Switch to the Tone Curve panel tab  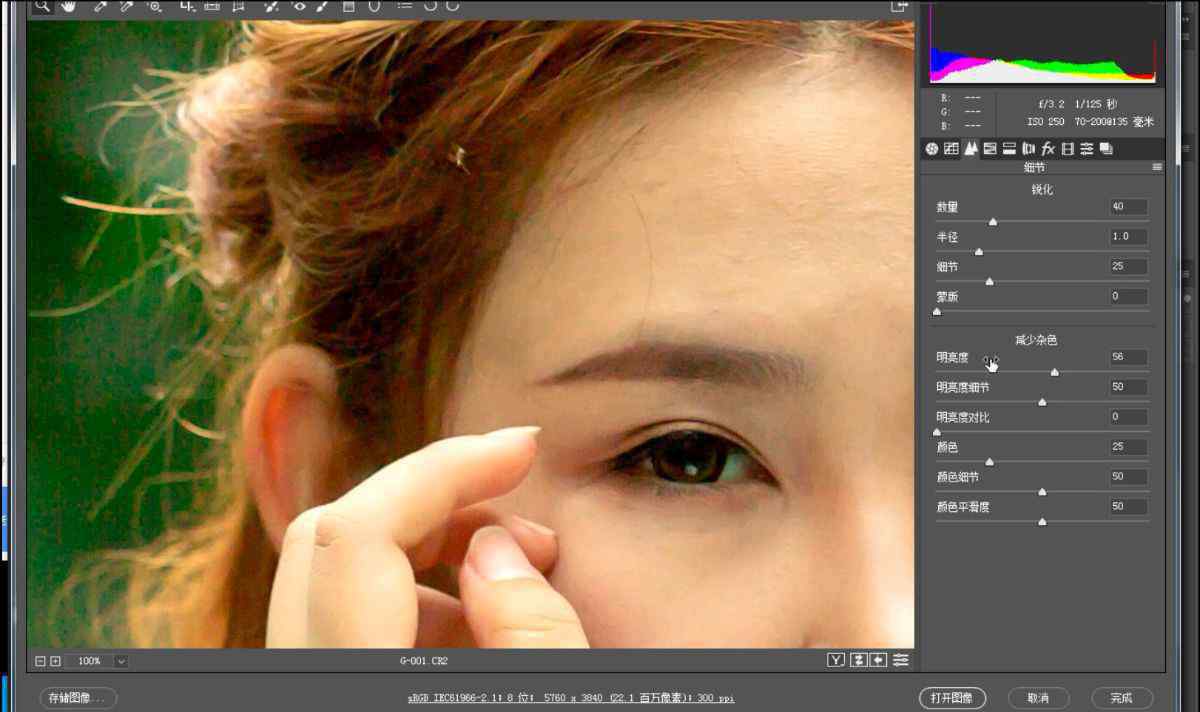click(x=951, y=149)
